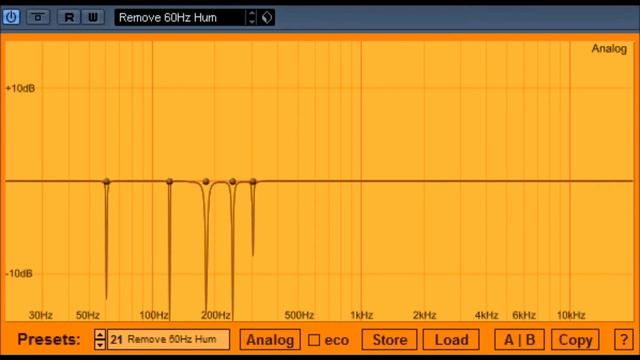Switch settings with A | B button
This screenshot has height=360, width=640.
pos(519,340)
